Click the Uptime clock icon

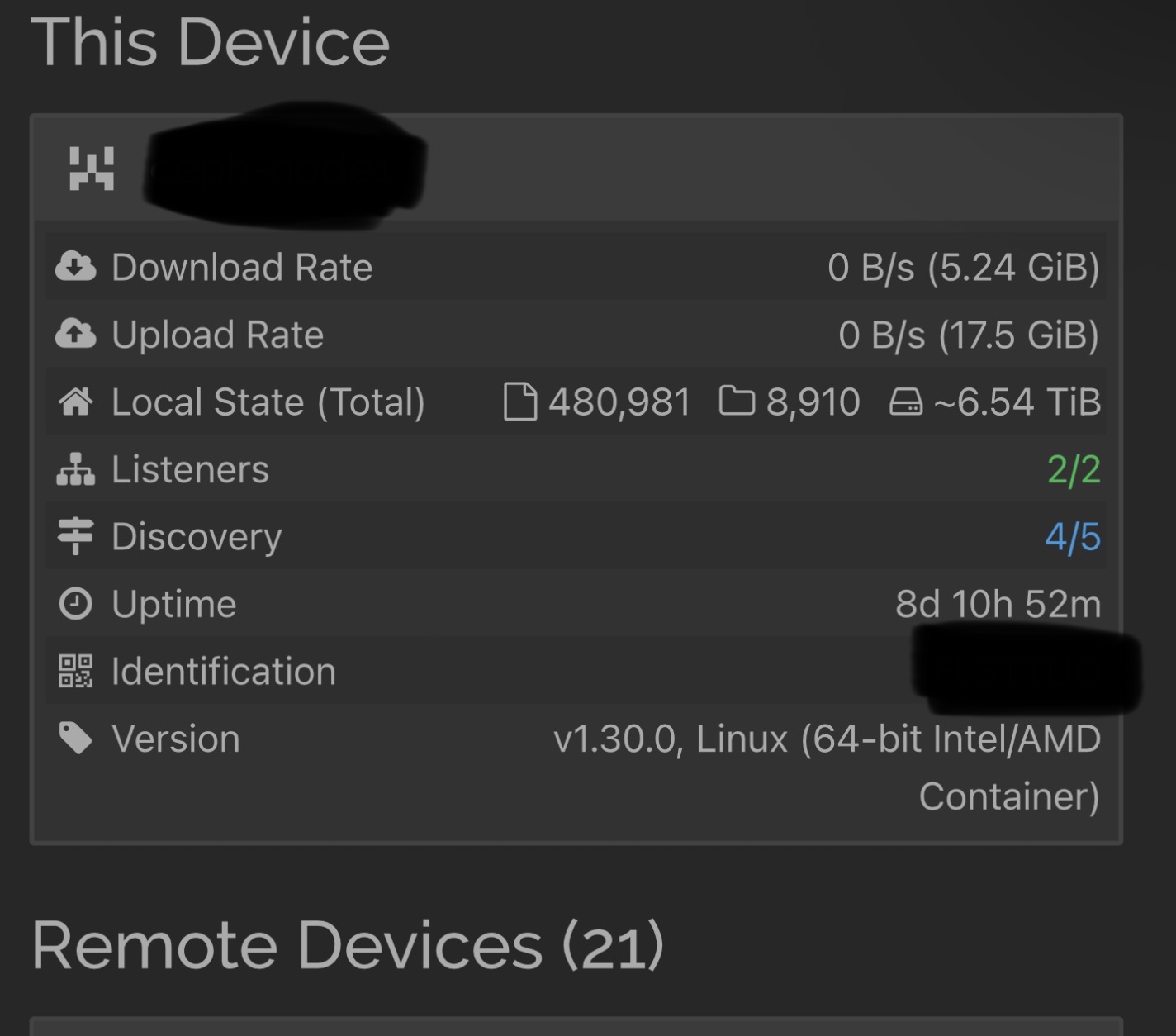(x=76, y=604)
